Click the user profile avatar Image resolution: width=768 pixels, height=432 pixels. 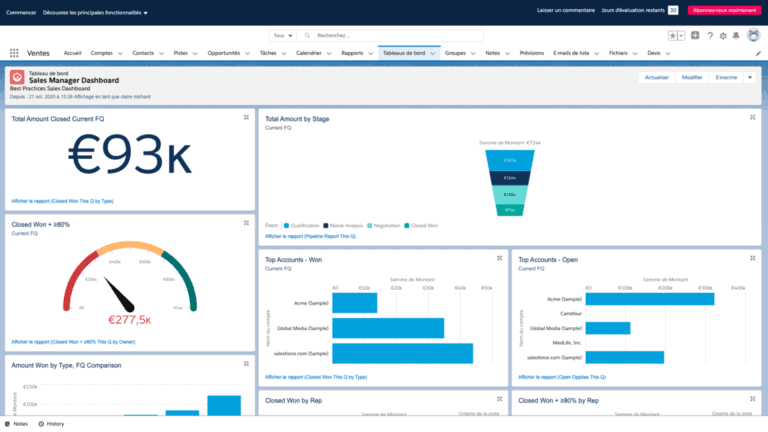753,35
